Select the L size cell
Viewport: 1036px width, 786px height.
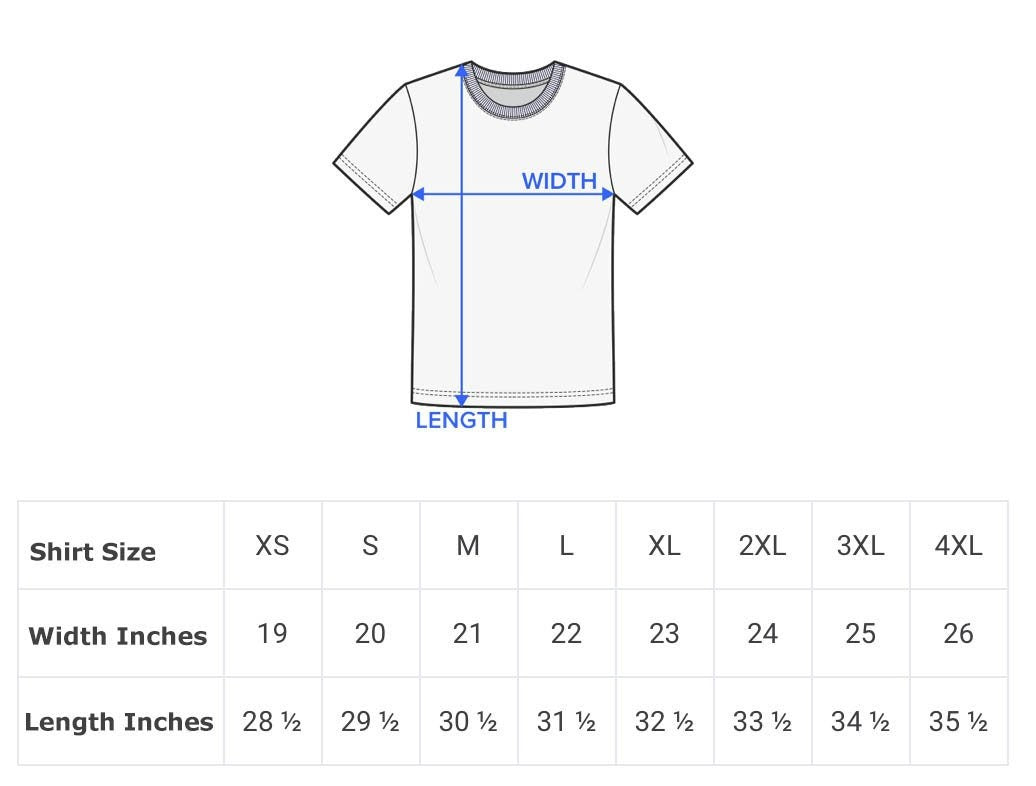point(566,545)
